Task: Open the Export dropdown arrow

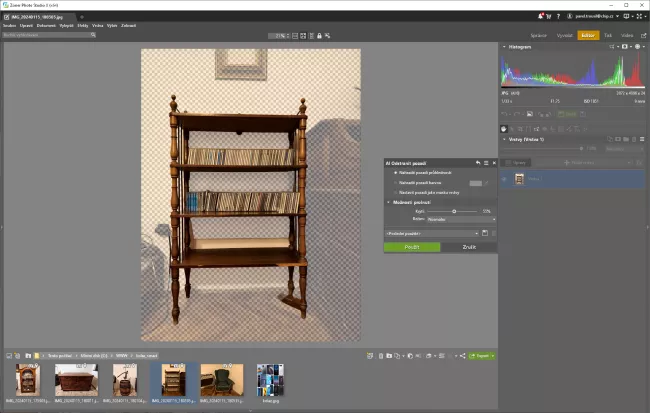Action: 493,356
